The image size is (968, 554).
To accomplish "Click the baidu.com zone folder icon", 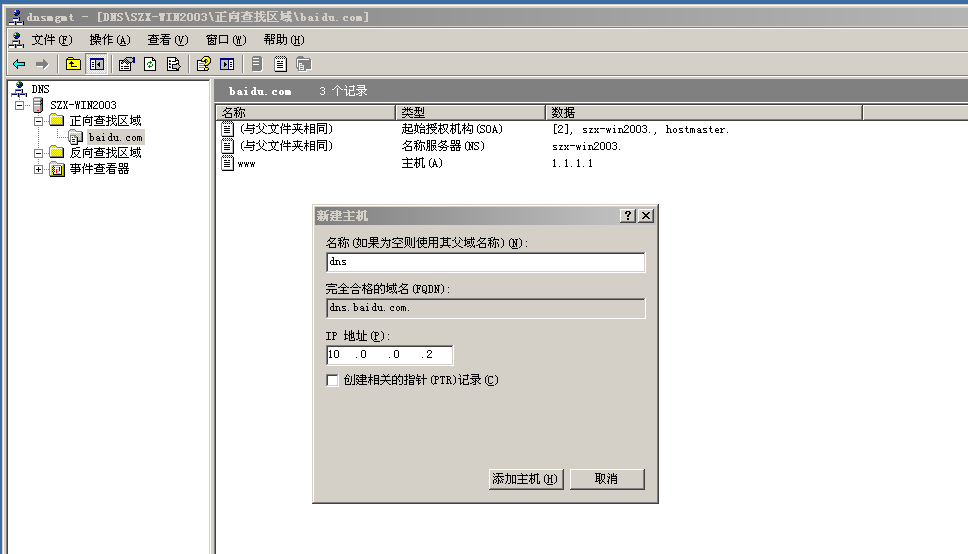I will click(x=75, y=137).
